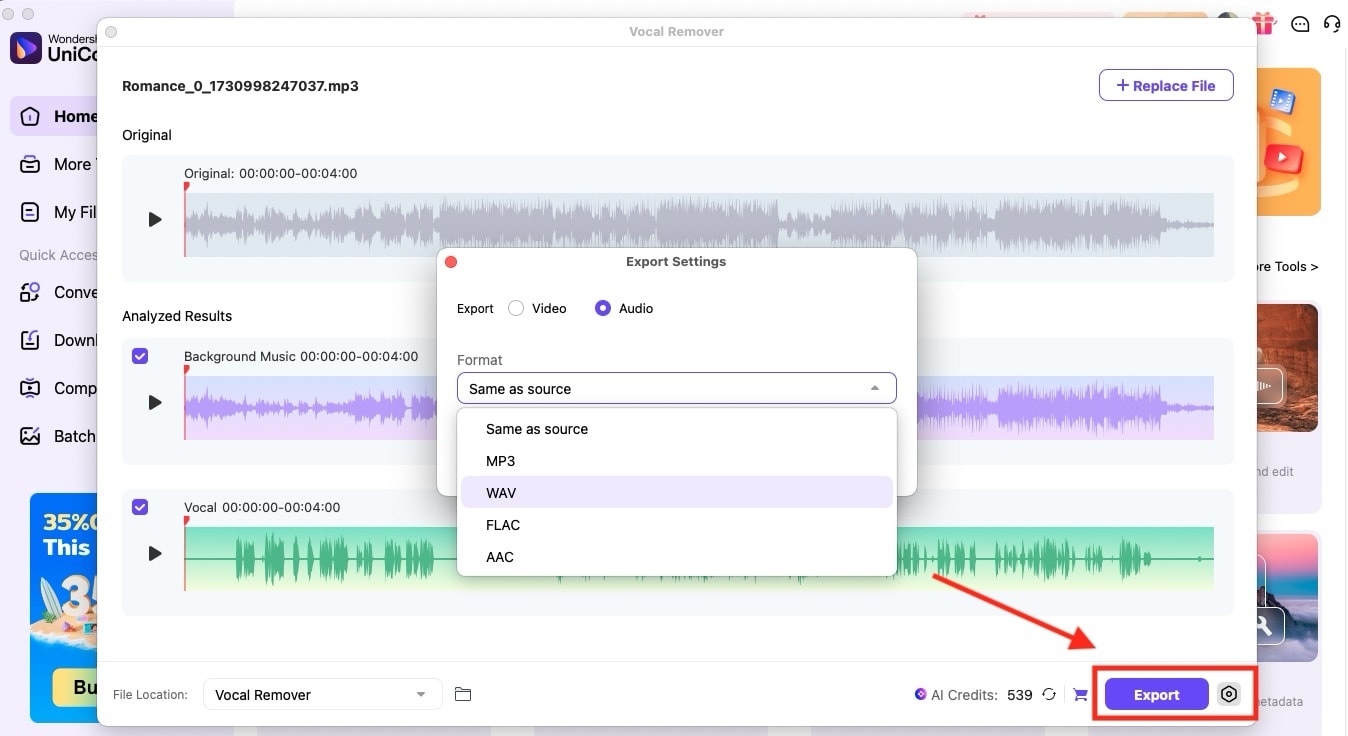The height and width of the screenshot is (736, 1348).
Task: Click the UniConverter logo icon
Action: coord(25,47)
